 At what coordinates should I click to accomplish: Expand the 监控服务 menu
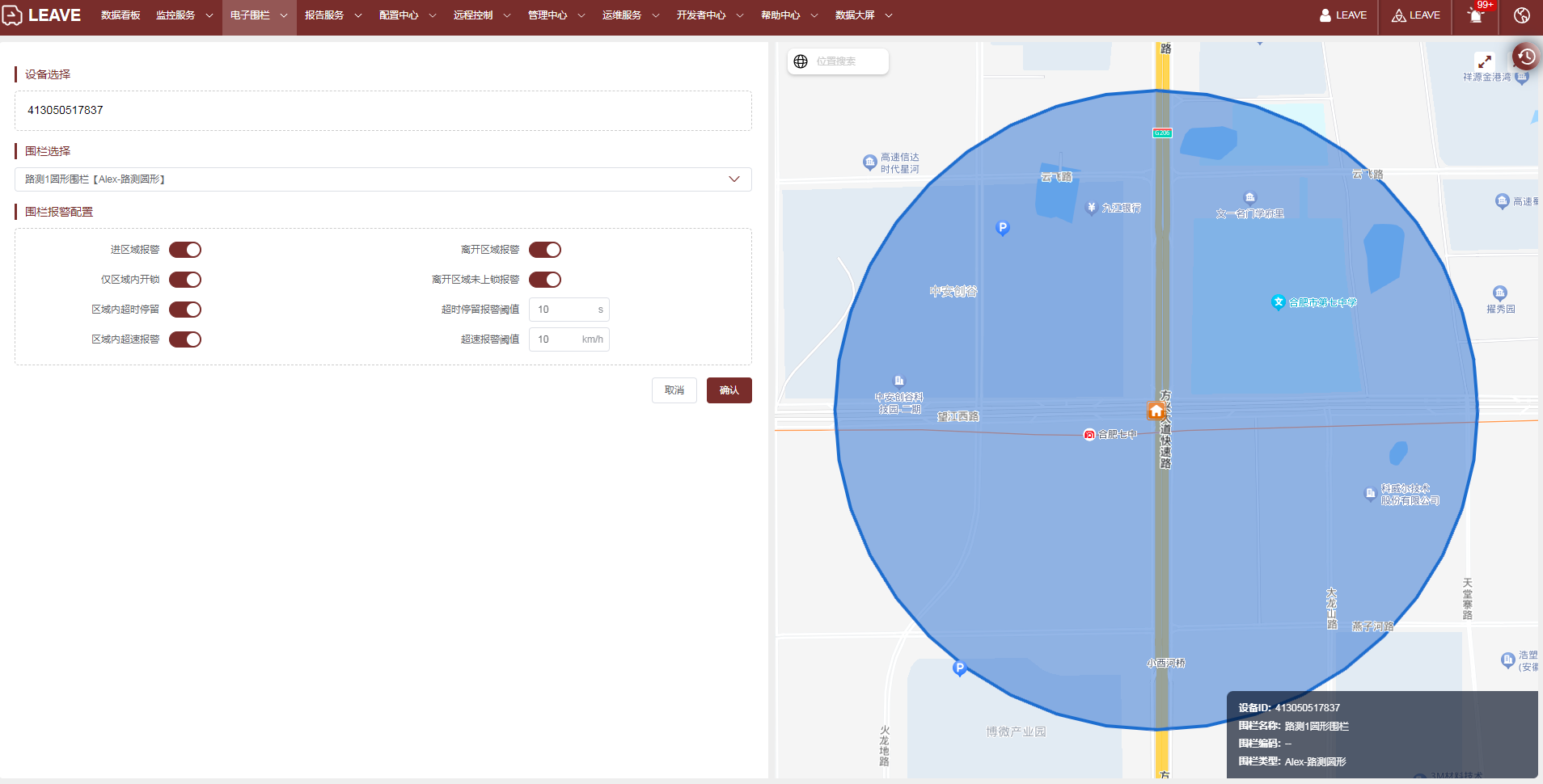[x=184, y=15]
